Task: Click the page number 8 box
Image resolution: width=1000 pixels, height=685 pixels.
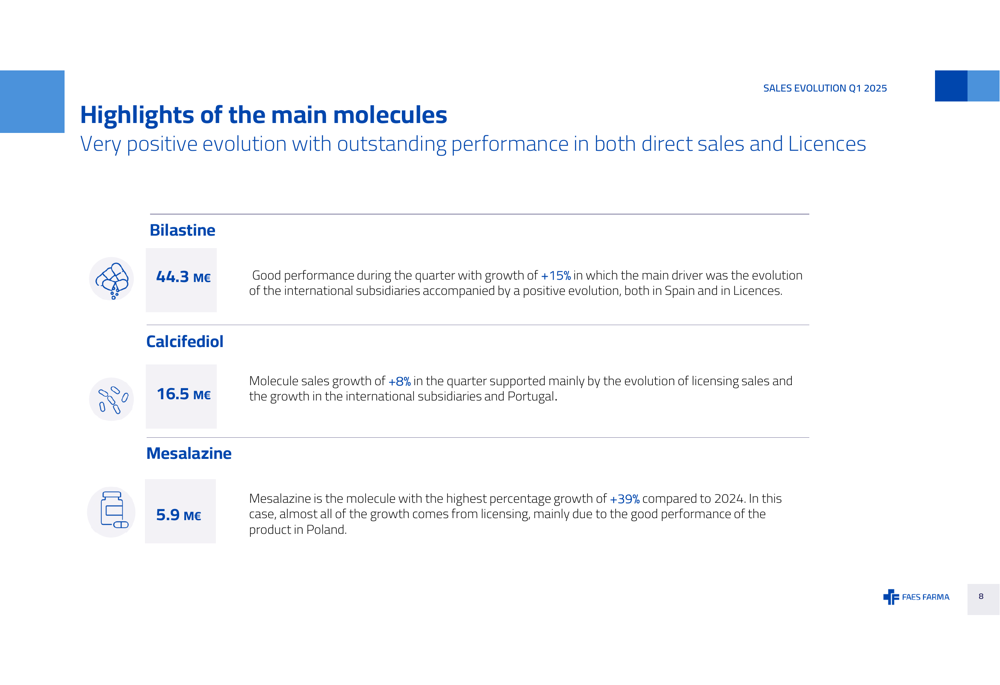Action: pos(983,599)
